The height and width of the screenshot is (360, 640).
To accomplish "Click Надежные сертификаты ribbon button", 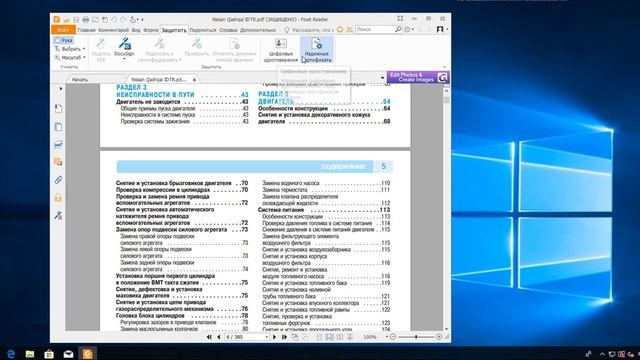I will tap(317, 50).
